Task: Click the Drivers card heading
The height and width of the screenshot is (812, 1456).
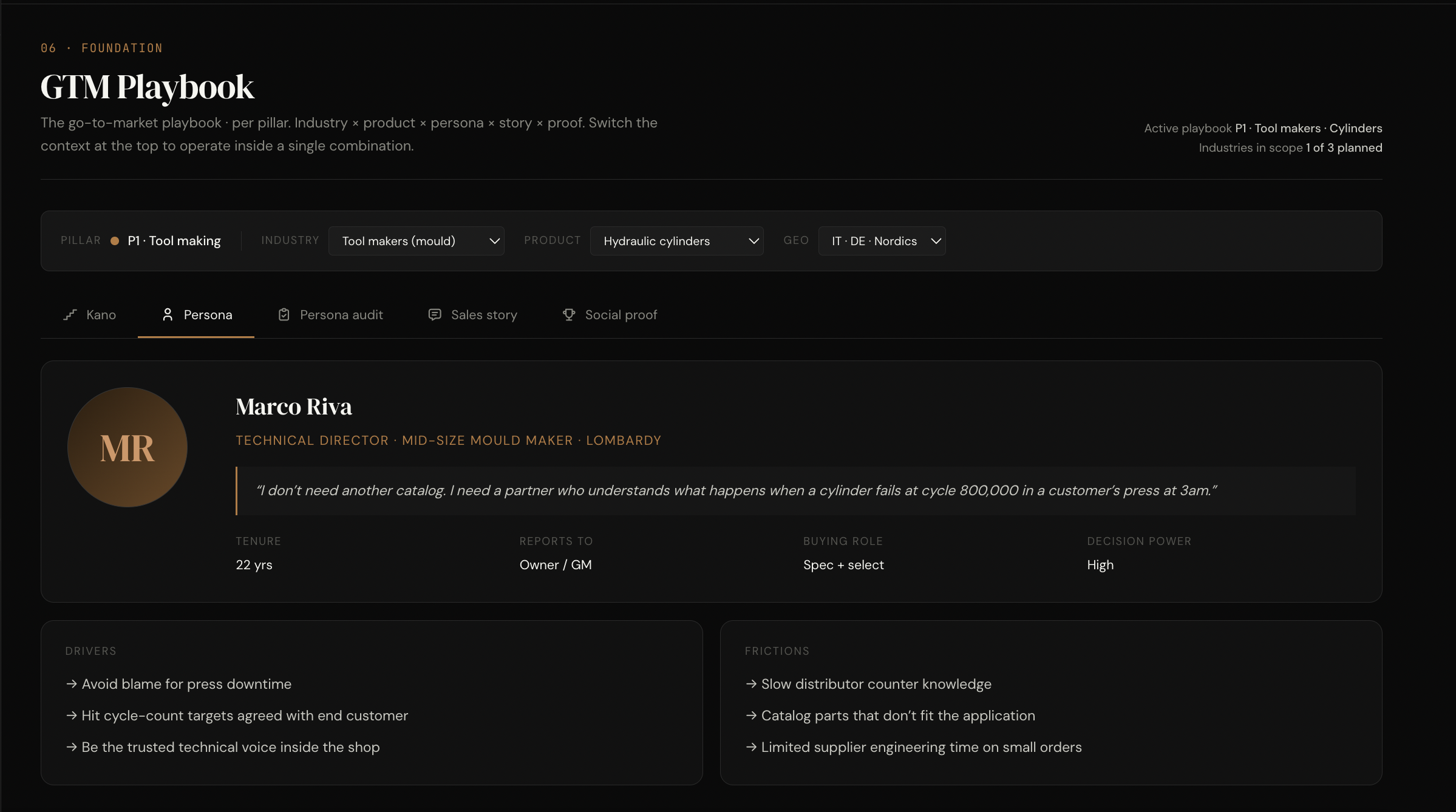Action: [x=90, y=651]
